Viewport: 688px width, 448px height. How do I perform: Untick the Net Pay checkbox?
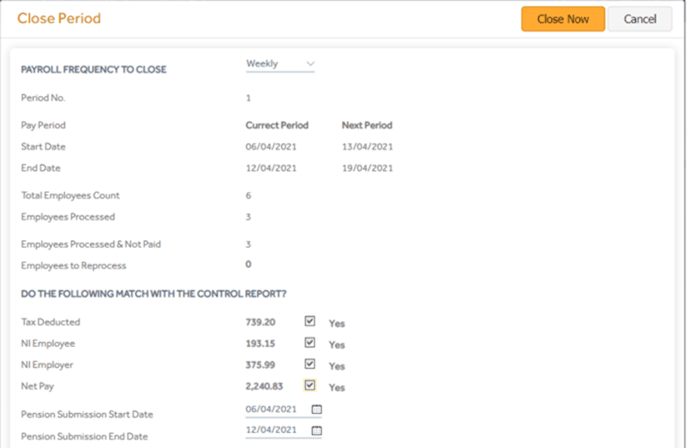(310, 385)
